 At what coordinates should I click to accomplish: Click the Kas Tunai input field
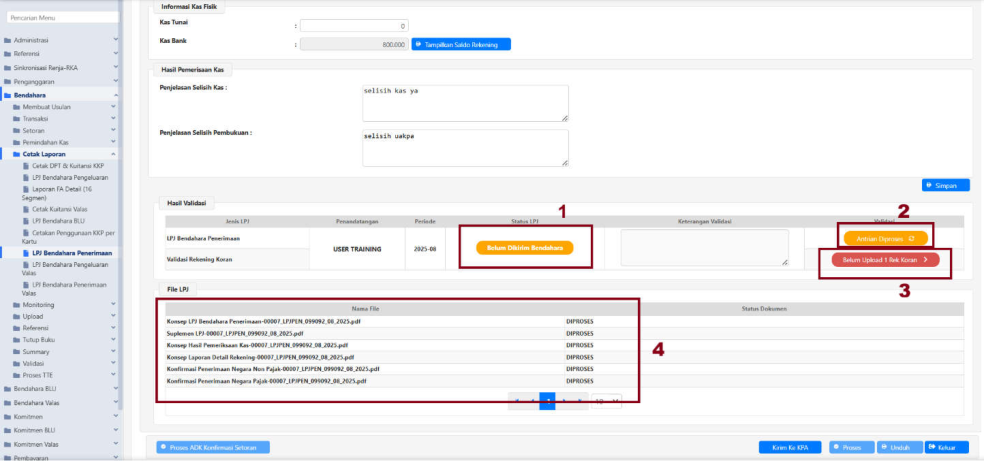pyautogui.click(x=354, y=26)
